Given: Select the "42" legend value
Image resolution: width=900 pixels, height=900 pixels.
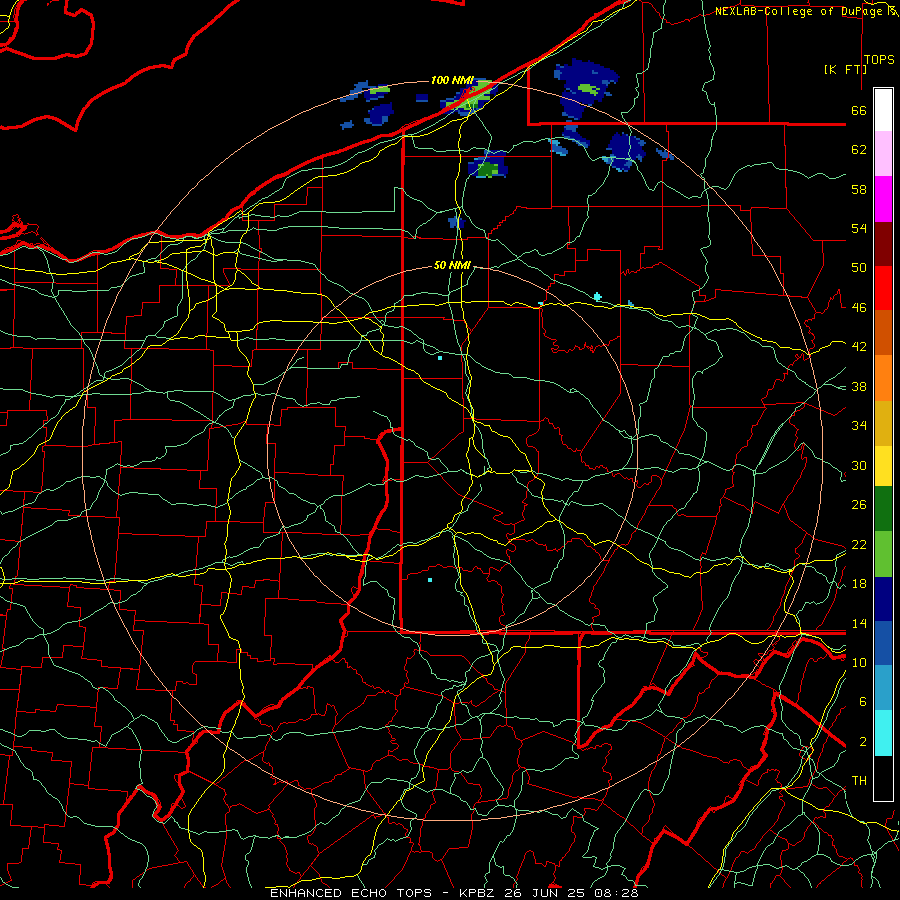Looking at the screenshot, I should click(859, 347).
